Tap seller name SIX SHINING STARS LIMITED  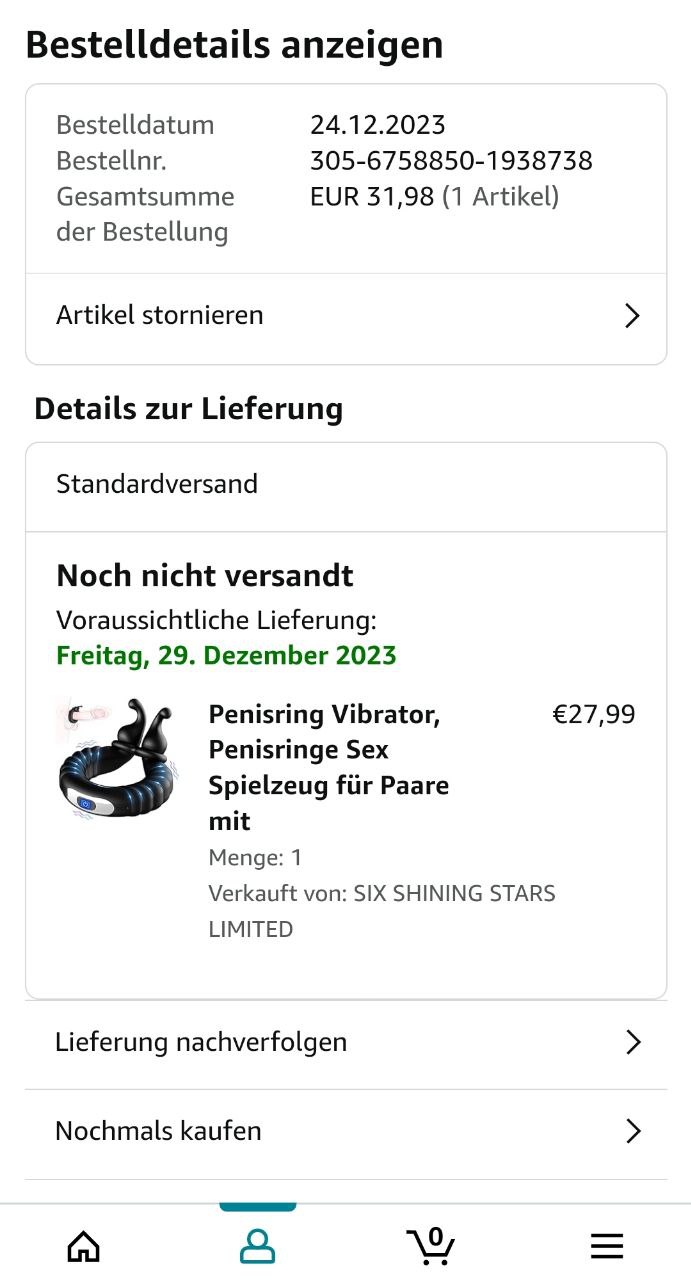(x=380, y=910)
